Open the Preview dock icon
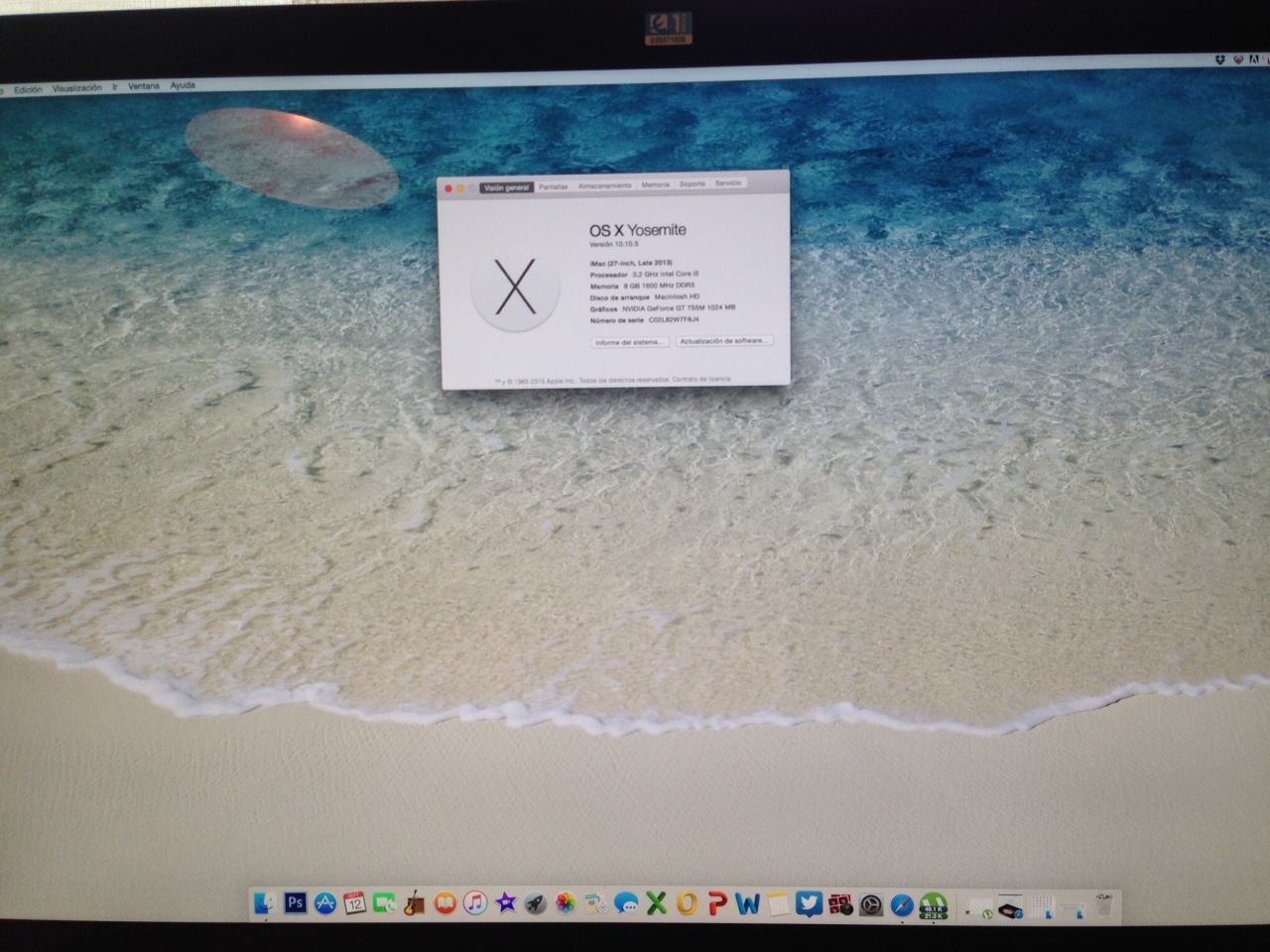Viewport: 1270px width, 952px height. coord(595,902)
